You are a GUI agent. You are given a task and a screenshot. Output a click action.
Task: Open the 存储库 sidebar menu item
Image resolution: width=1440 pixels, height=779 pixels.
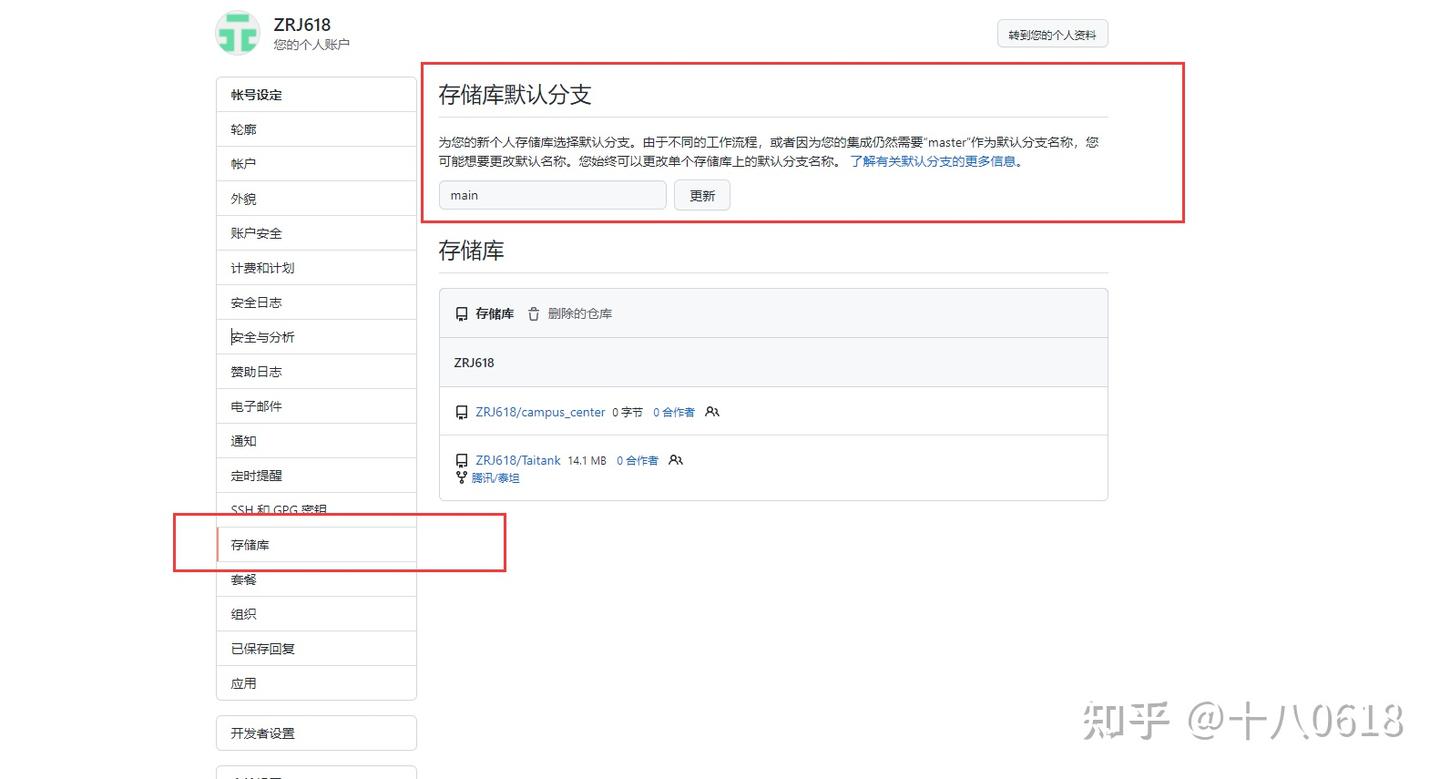pos(316,545)
